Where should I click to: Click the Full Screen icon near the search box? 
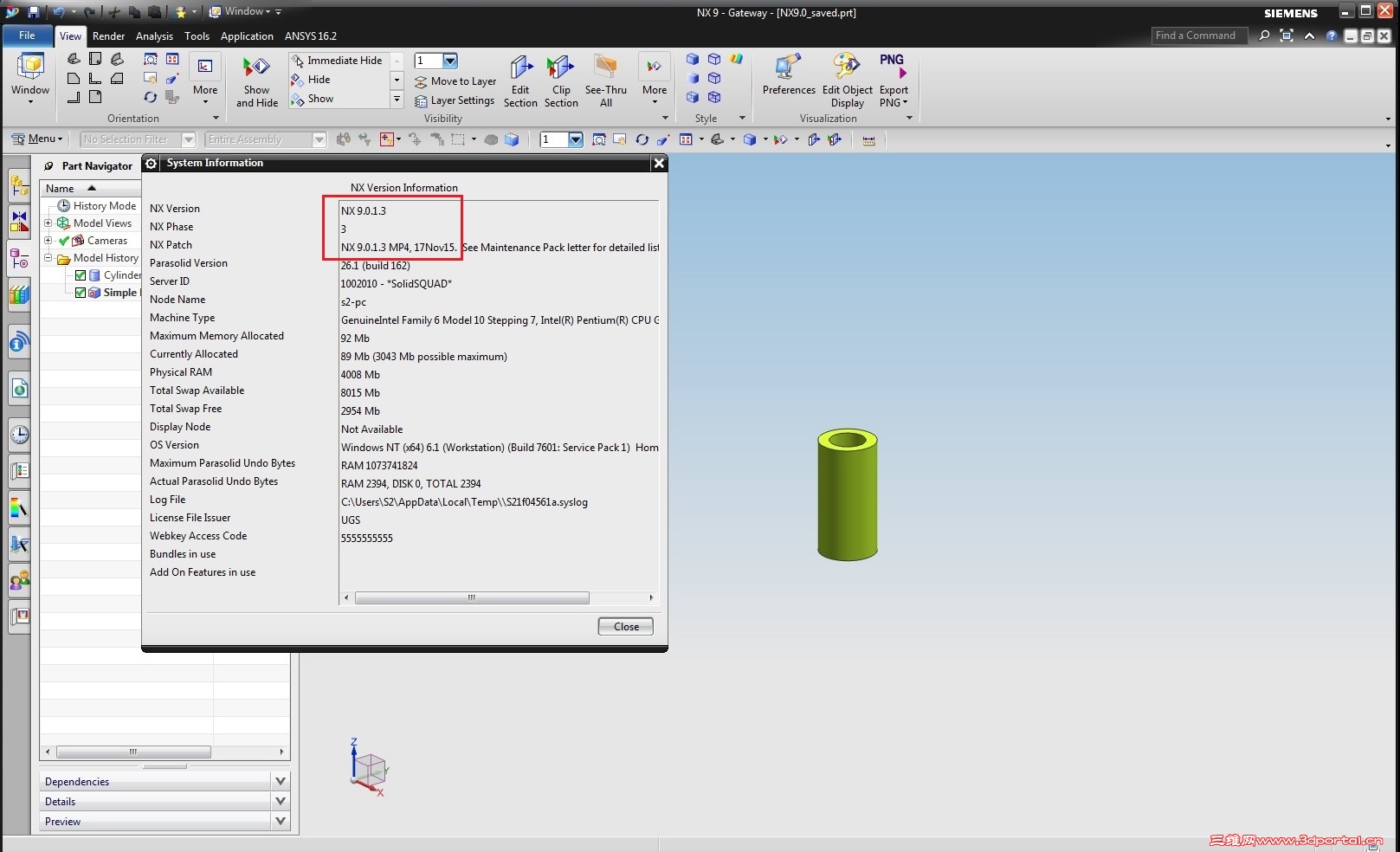point(1287,35)
